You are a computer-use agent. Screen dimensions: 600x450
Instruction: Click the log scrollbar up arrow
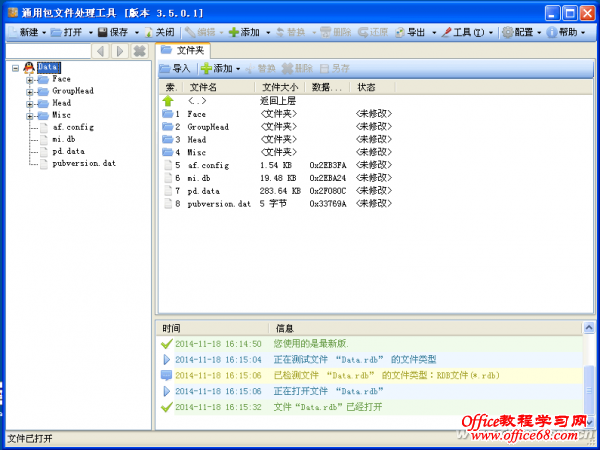(589, 328)
